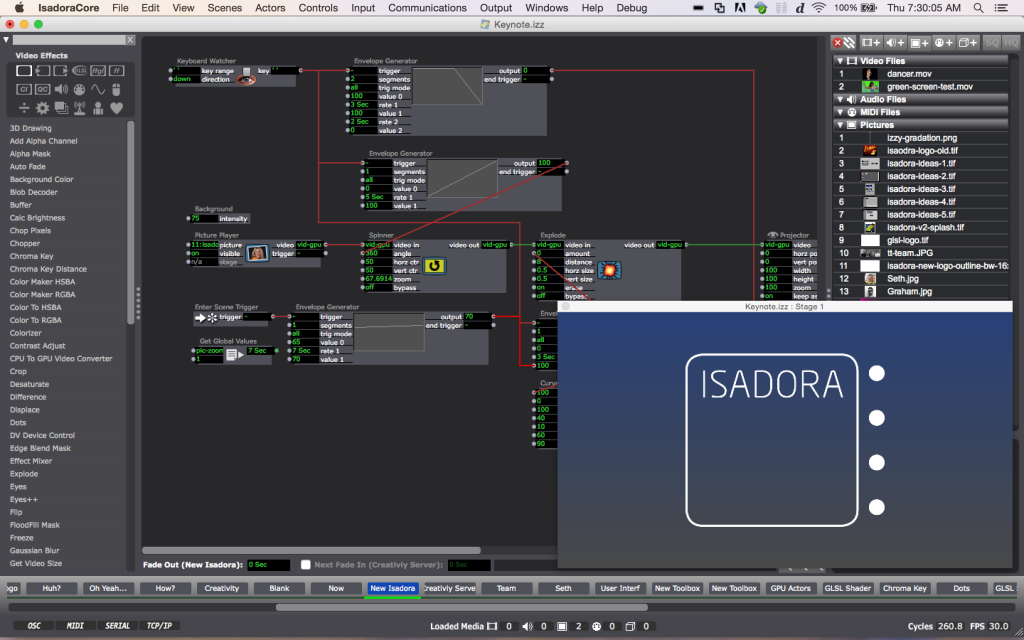Click the add 3D object icon

pyautogui.click(x=967, y=43)
